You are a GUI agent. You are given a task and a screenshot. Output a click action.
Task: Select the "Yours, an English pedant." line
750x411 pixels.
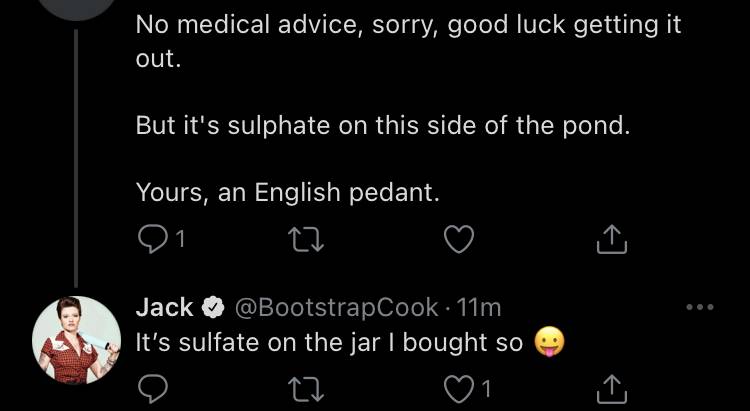point(287,193)
